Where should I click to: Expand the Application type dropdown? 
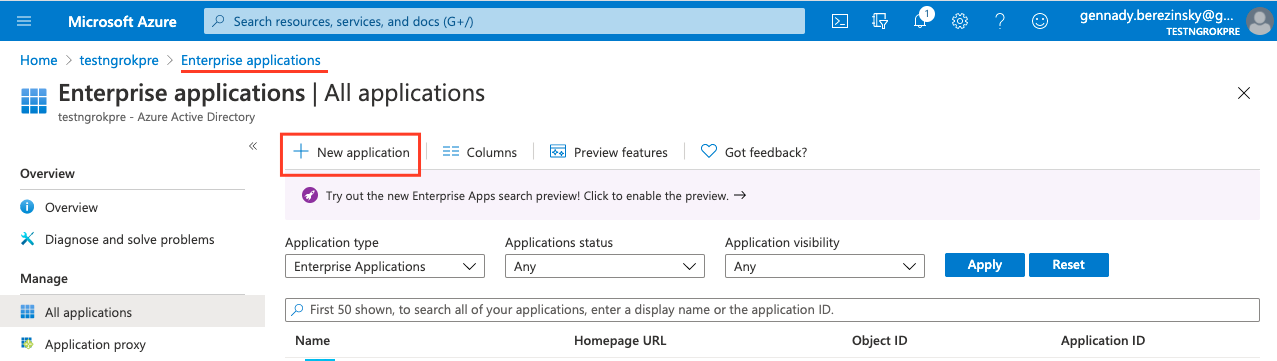point(385,267)
